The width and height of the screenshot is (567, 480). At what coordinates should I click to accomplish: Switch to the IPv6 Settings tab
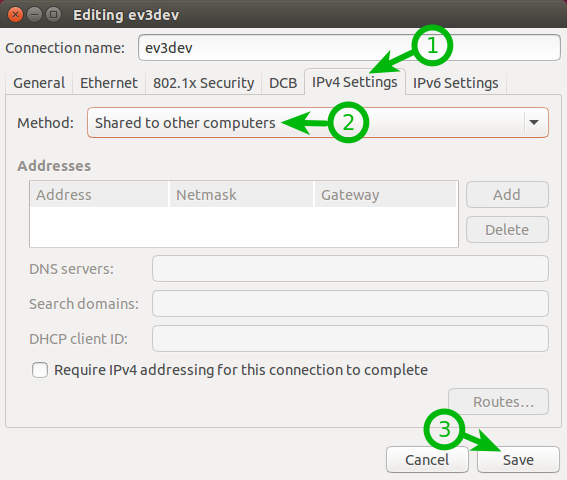456,83
